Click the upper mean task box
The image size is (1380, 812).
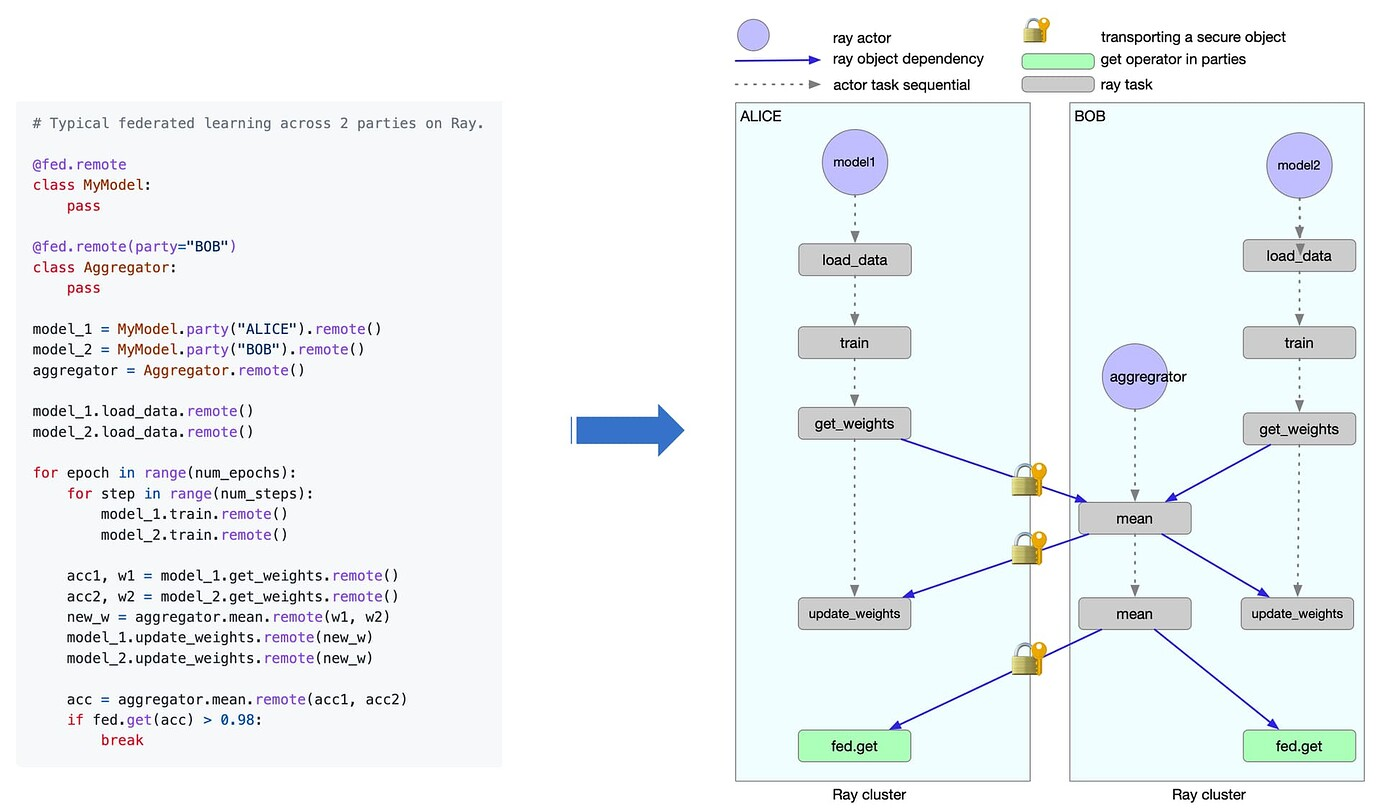1134,518
